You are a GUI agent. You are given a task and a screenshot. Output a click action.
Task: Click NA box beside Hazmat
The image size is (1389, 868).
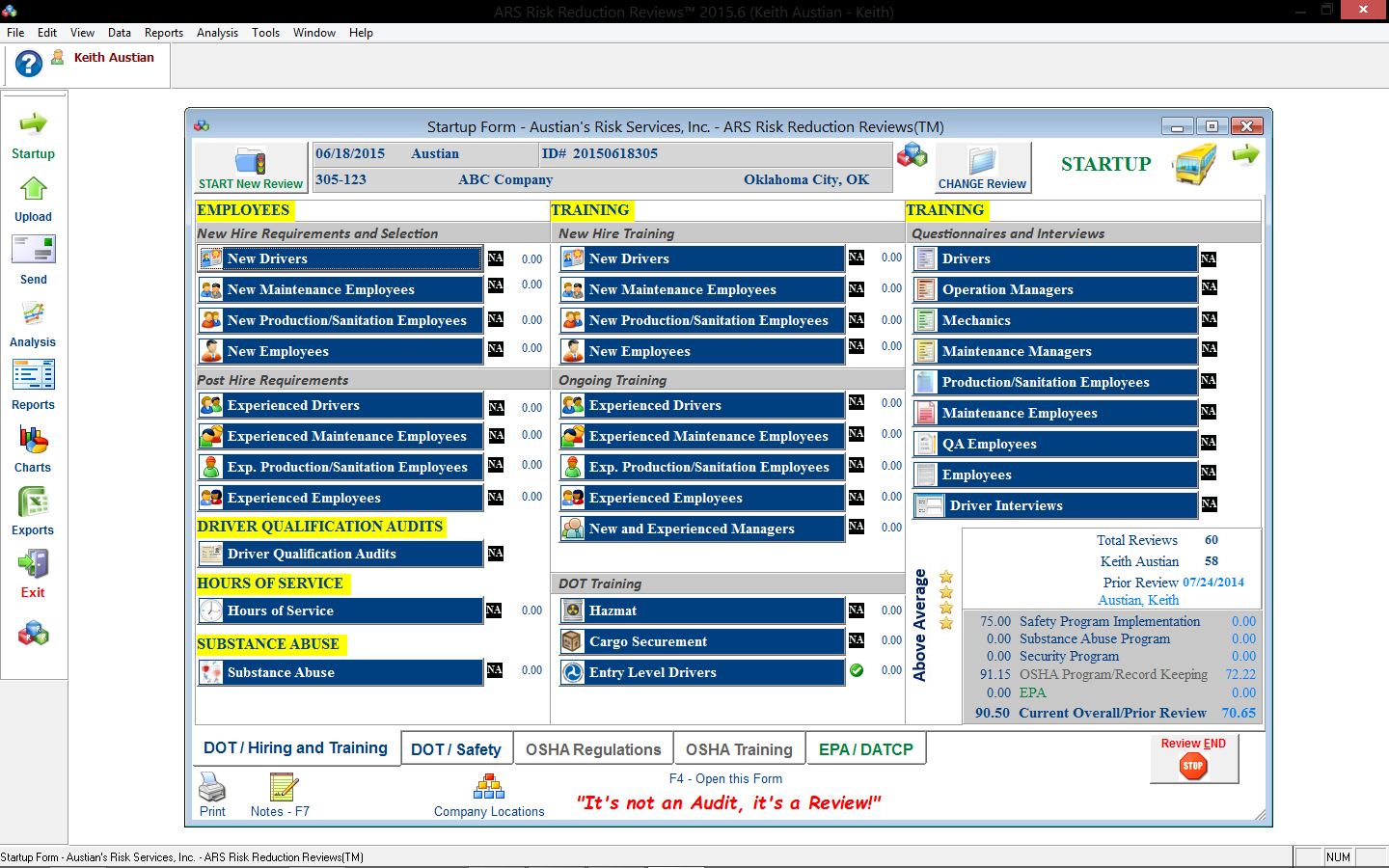[856, 610]
